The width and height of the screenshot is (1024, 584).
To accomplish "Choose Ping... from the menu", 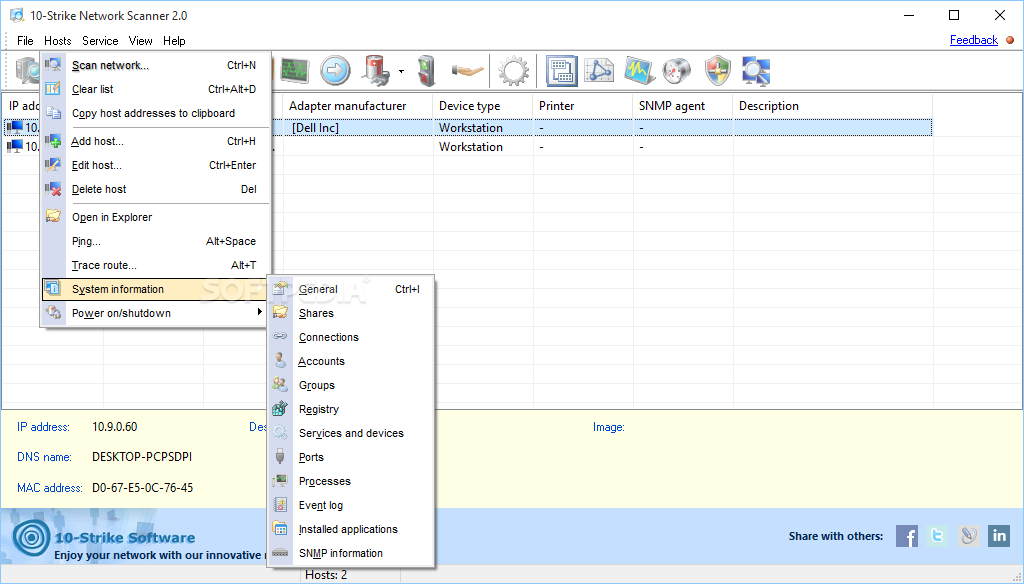I will pyautogui.click(x=155, y=242).
